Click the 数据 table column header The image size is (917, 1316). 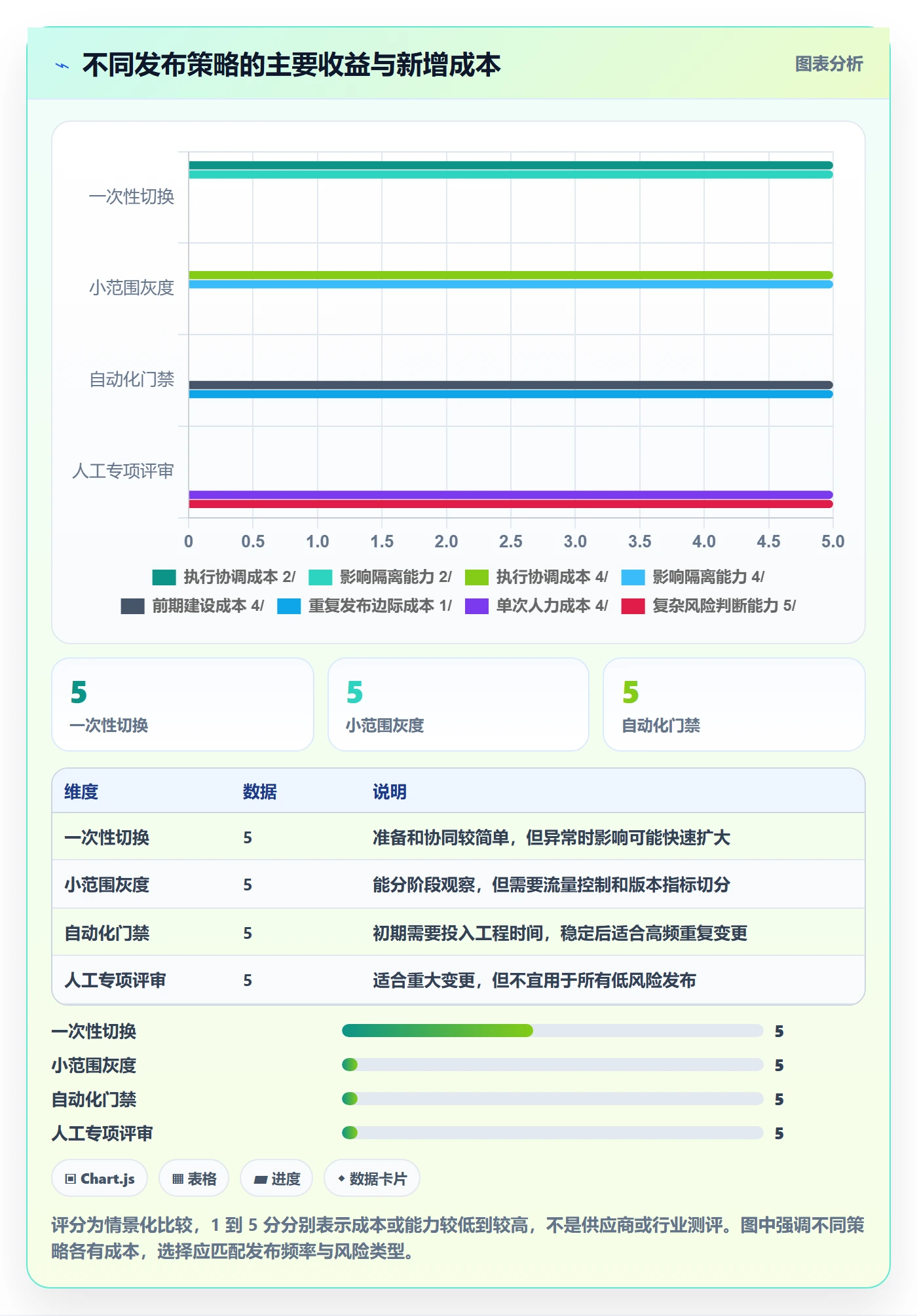(260, 792)
